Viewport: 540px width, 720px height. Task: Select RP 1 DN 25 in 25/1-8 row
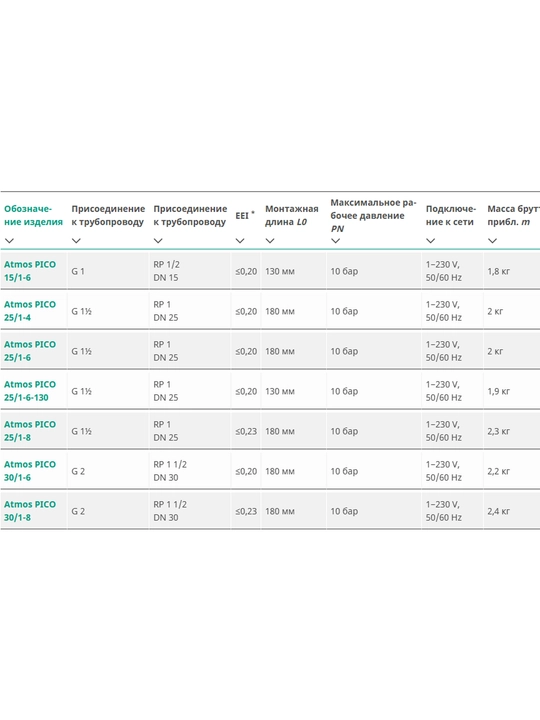(x=166, y=431)
